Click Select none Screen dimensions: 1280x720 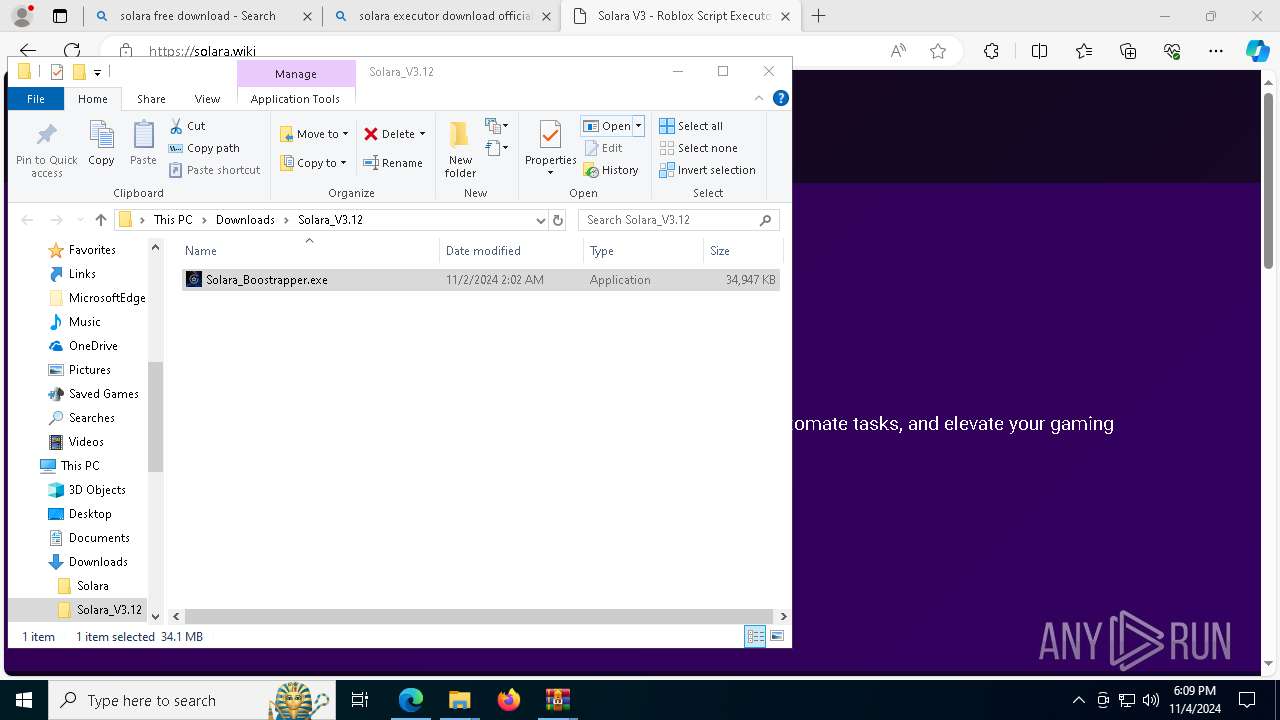pyautogui.click(x=698, y=148)
